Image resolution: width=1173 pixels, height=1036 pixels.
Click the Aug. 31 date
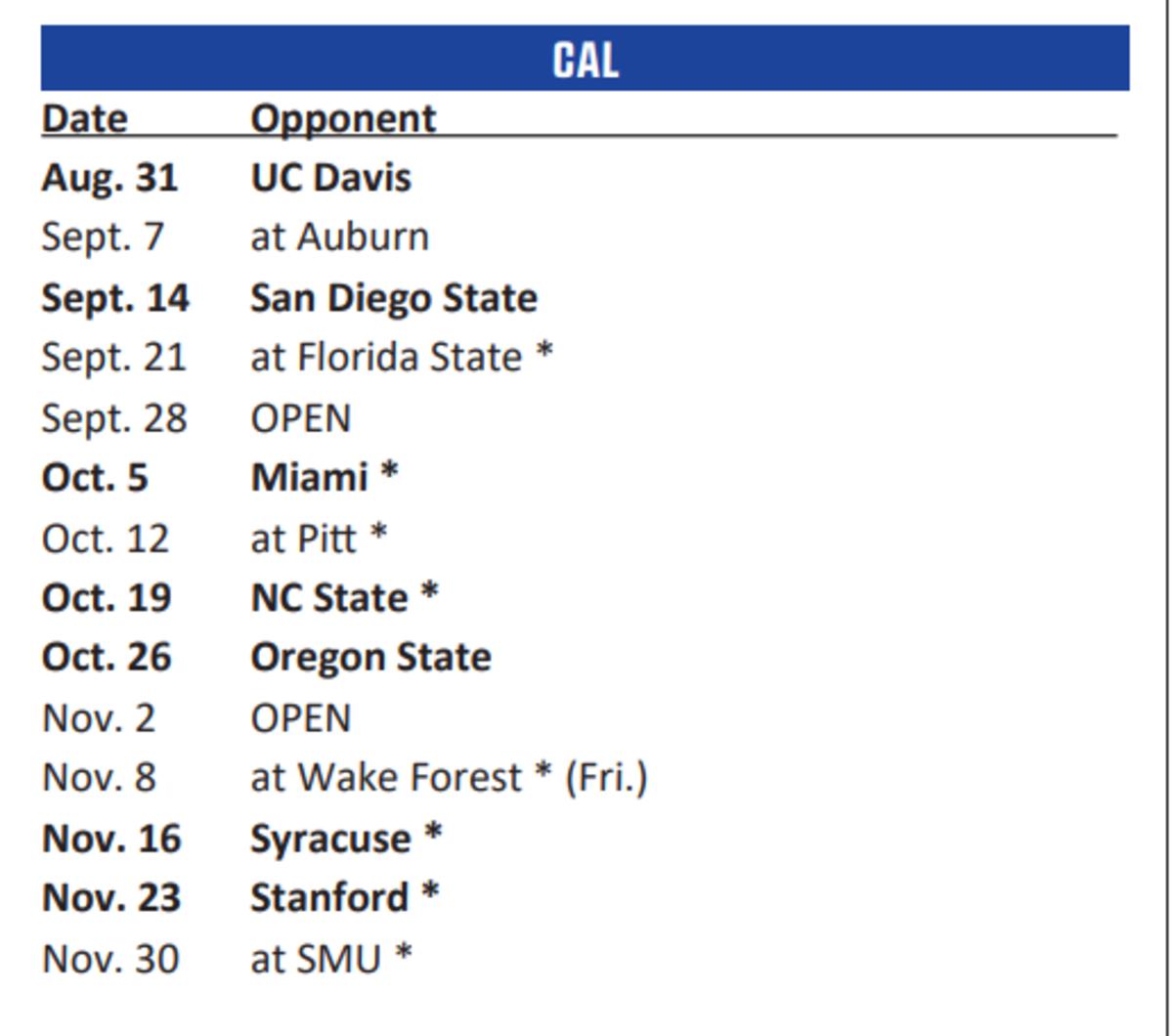(109, 178)
